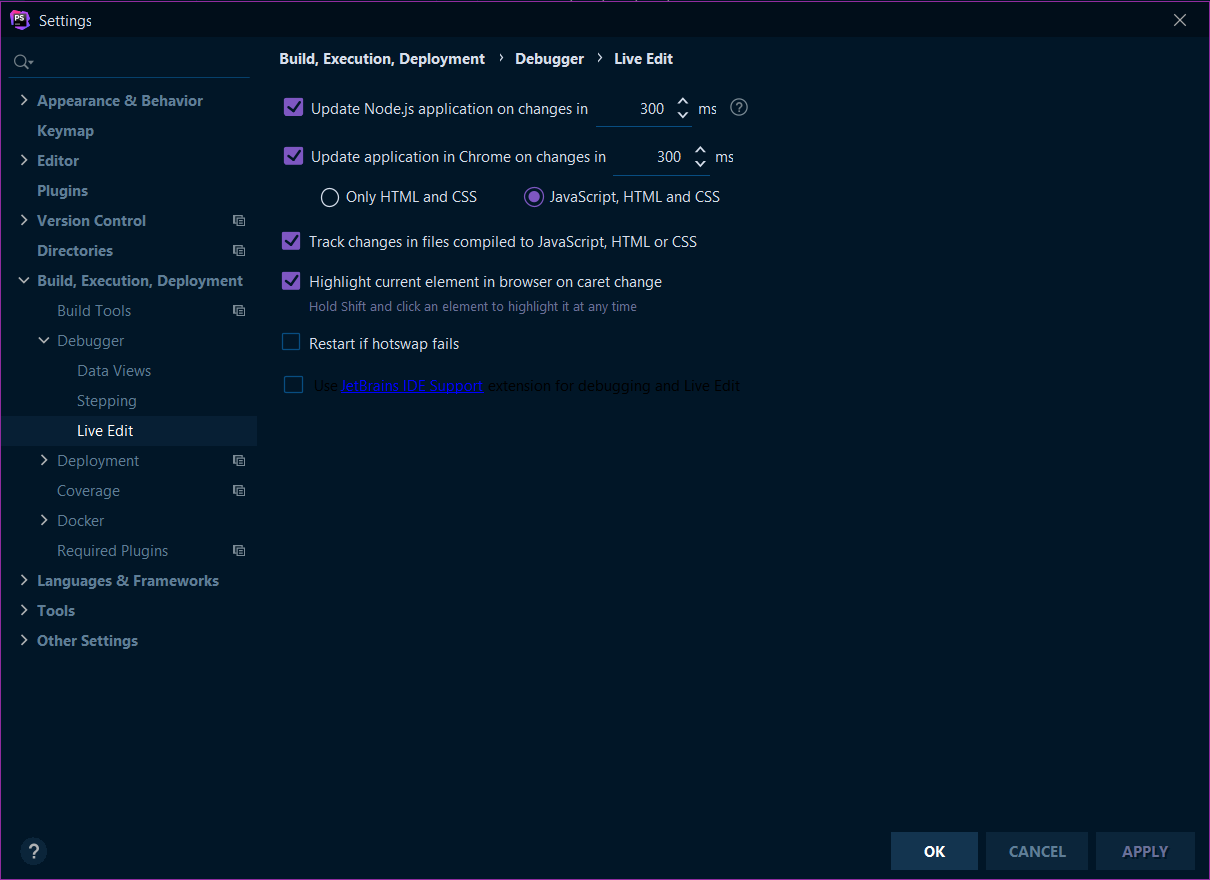Expand Other Settings section
1210x880 pixels.
click(x=24, y=640)
